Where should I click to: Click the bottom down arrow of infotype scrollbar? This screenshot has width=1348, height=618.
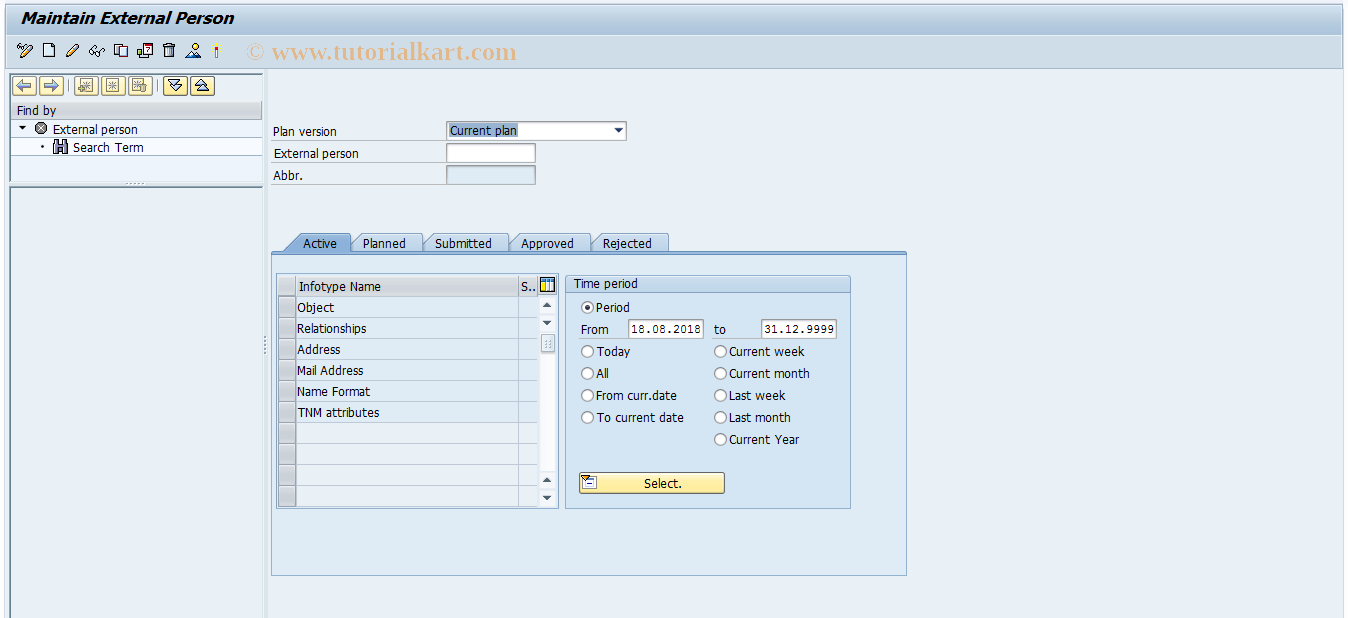547,497
